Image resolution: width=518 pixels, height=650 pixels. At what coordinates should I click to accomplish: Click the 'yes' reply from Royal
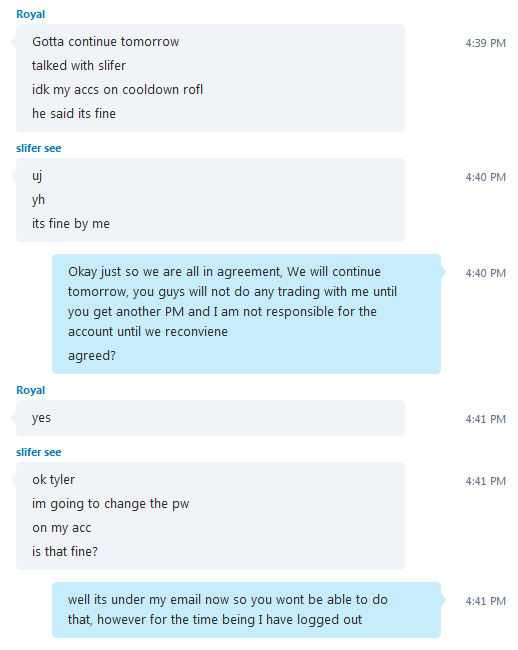(x=41, y=418)
